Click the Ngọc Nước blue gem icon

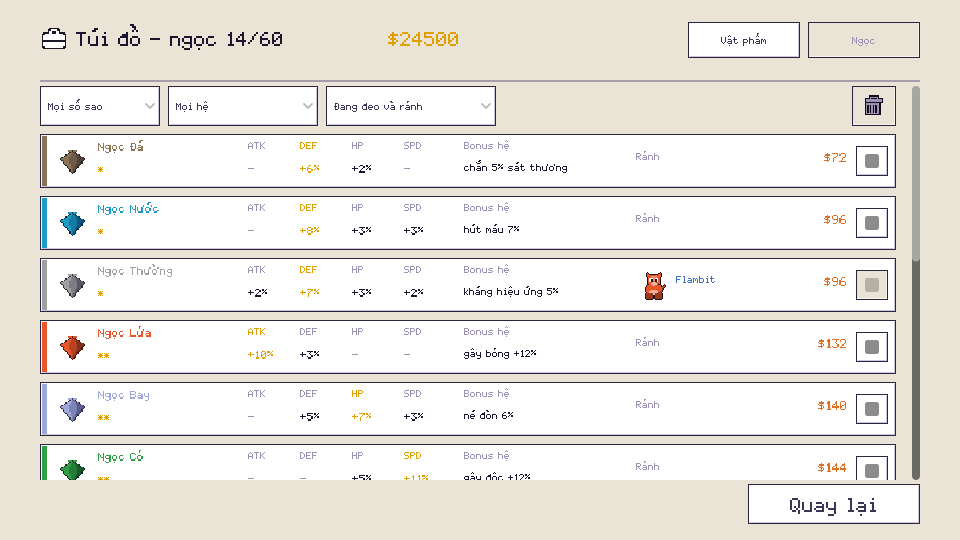pos(72,223)
